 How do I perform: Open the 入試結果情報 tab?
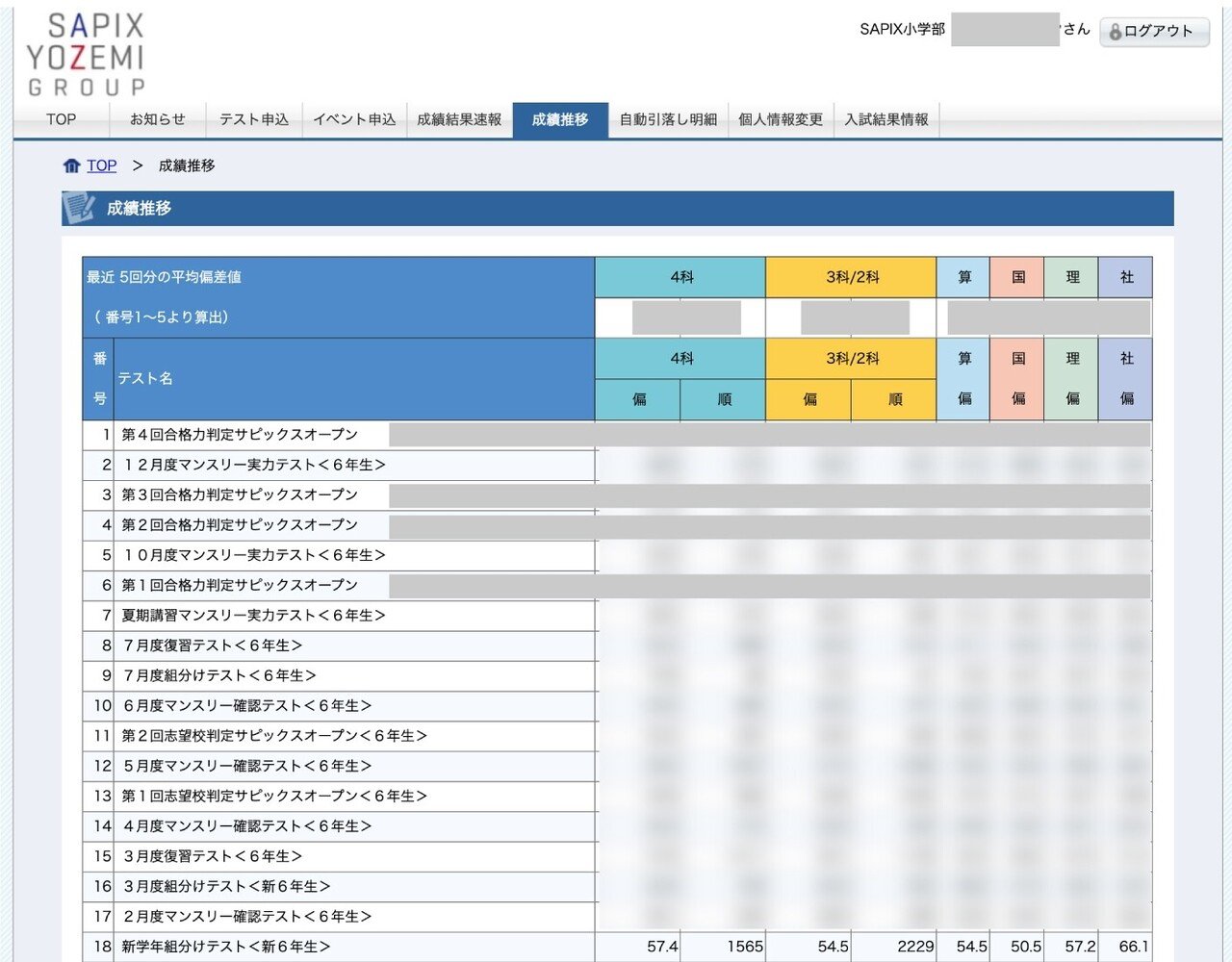coord(886,119)
